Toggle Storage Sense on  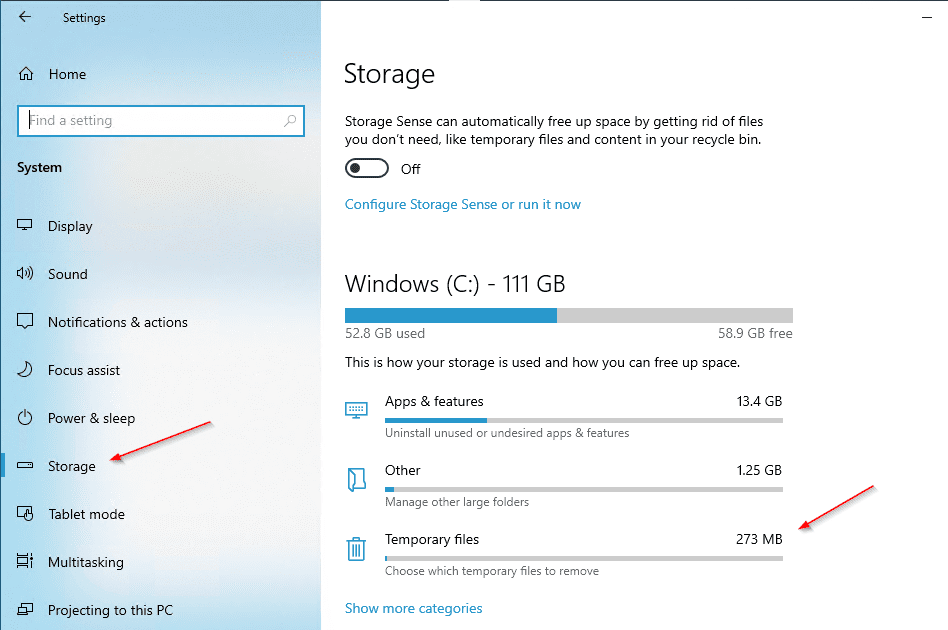367,168
